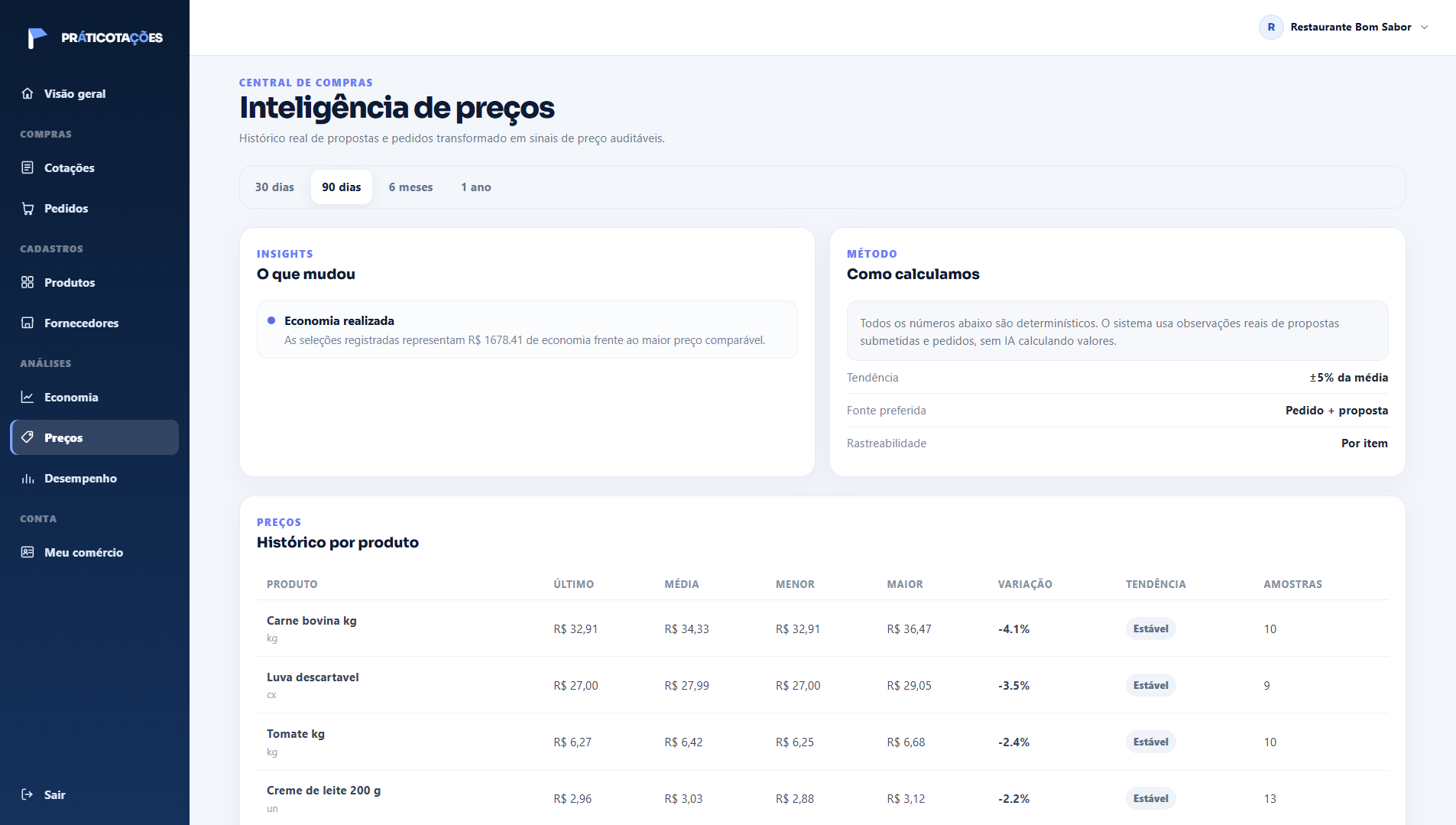
Task: Click the Economia chart icon
Action: [28, 397]
